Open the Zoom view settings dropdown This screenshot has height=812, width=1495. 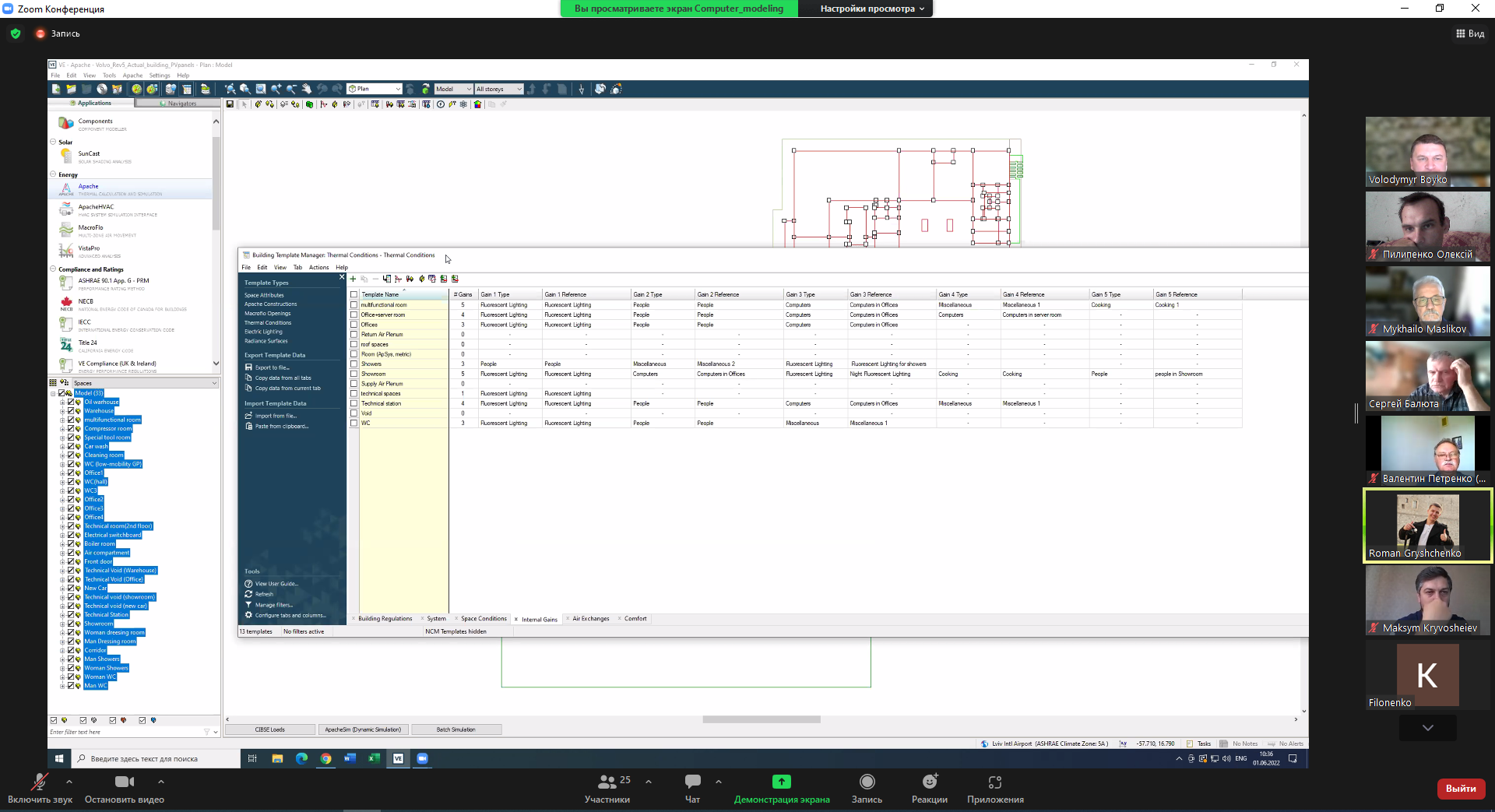click(872, 9)
